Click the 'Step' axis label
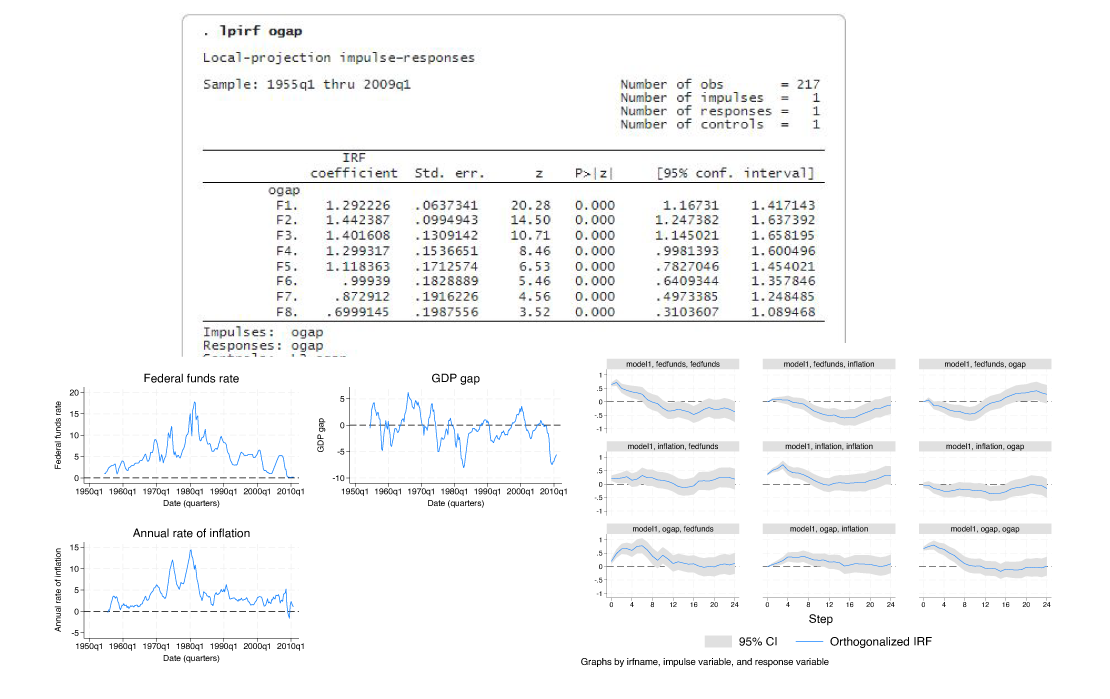Screen dimensions: 1110x699 coord(820,619)
